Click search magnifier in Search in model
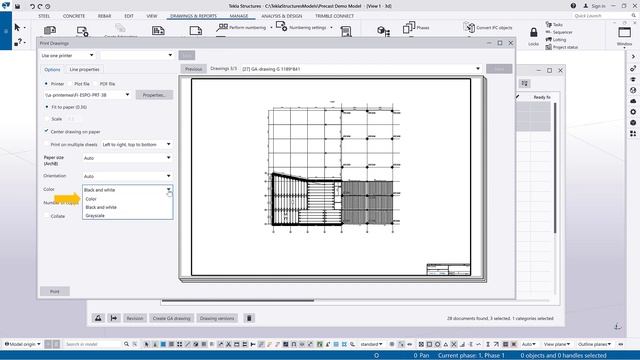This screenshot has height=360, width=640. [127, 344]
